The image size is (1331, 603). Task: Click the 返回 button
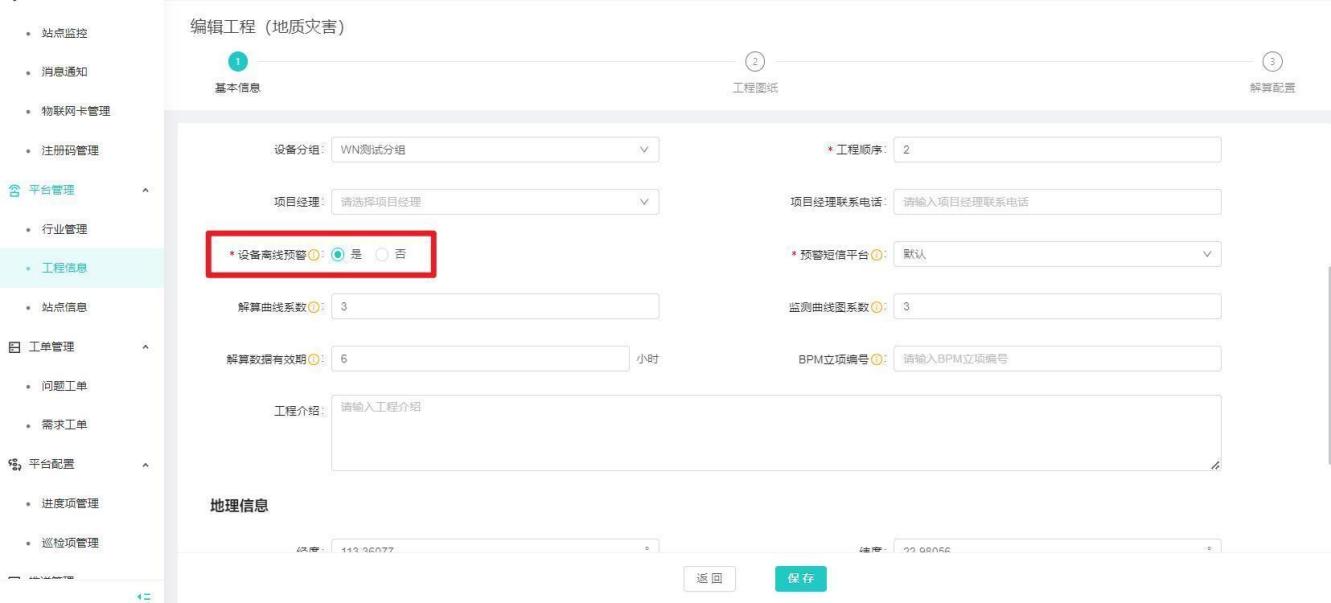click(x=710, y=579)
